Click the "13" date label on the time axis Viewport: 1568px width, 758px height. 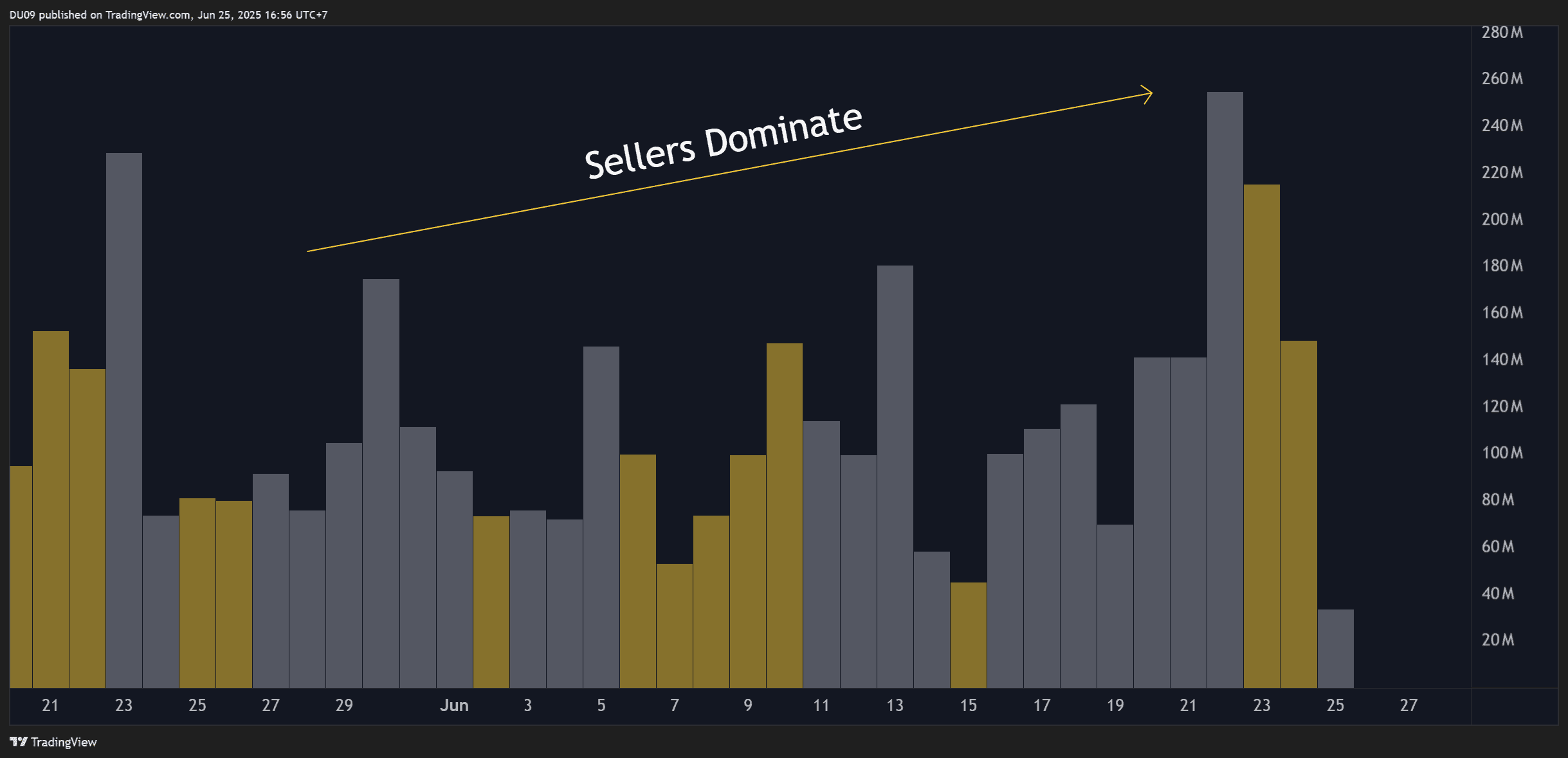pos(895,705)
